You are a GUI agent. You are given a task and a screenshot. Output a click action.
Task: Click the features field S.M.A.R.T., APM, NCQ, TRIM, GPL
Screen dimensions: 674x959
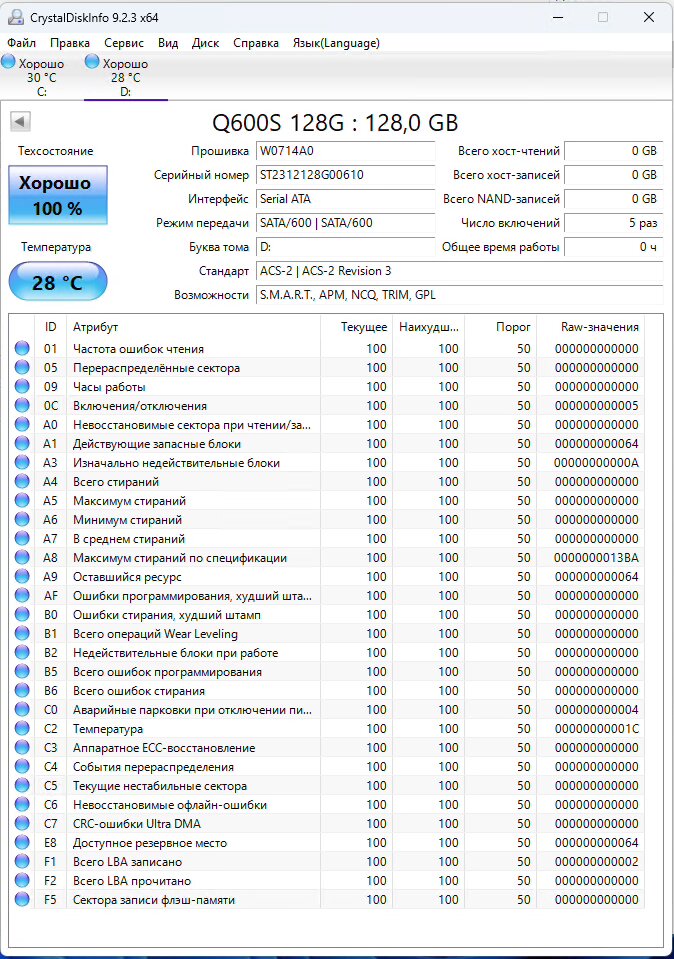pyautogui.click(x=459, y=295)
